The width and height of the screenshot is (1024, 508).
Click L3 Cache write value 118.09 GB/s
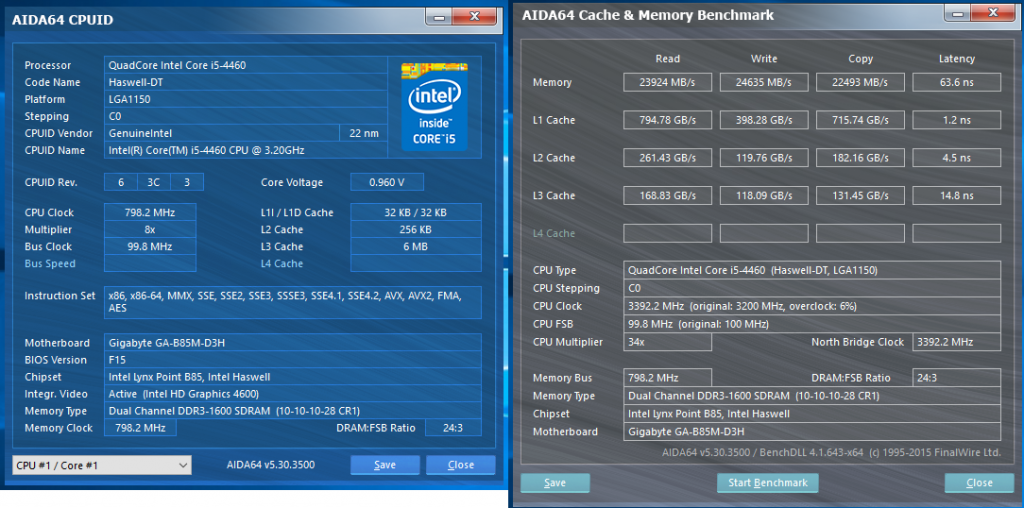764,196
